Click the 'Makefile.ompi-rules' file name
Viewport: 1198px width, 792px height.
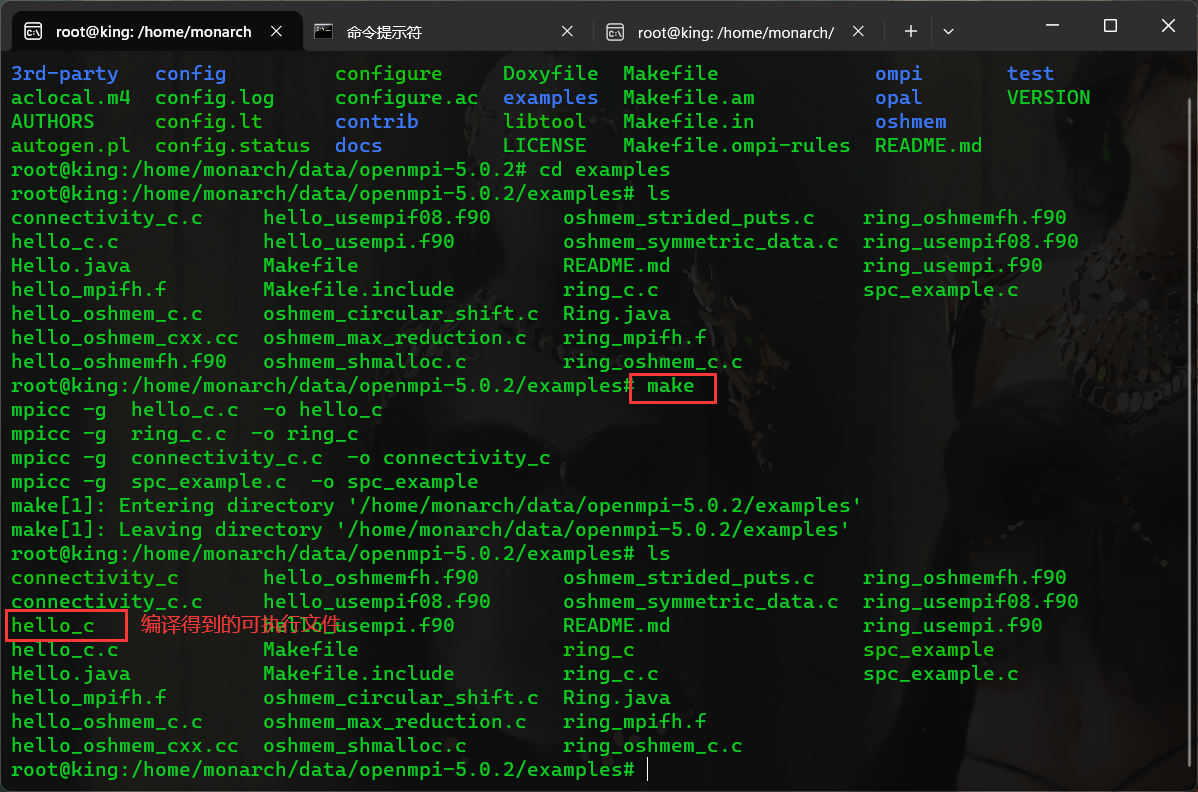pyautogui.click(x=737, y=146)
